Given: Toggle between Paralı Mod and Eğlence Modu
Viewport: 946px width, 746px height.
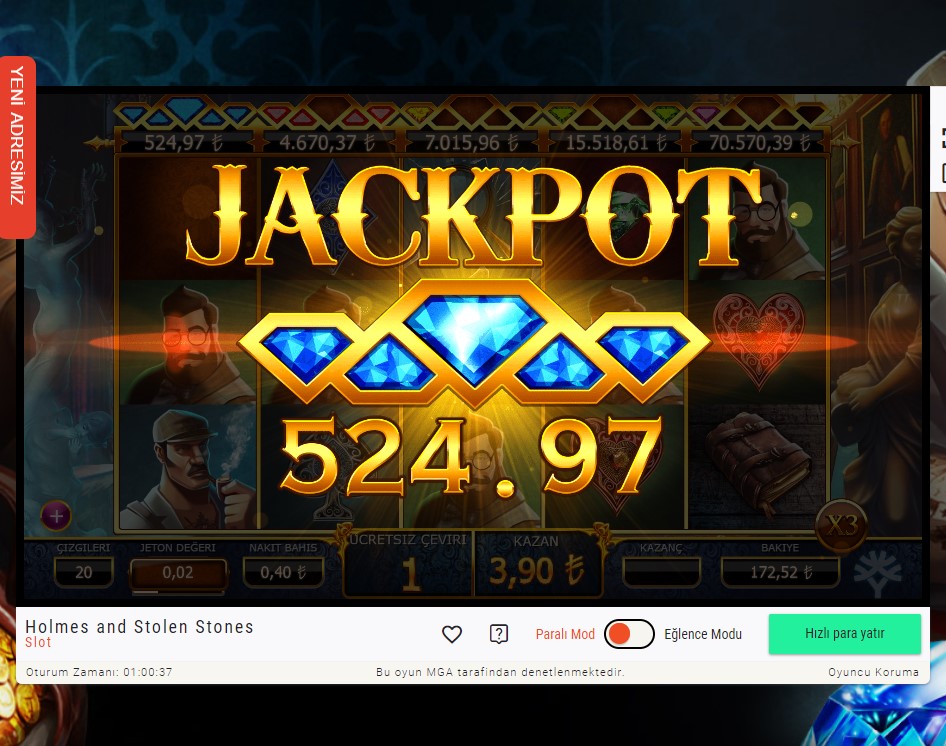Looking at the screenshot, I should pos(629,634).
